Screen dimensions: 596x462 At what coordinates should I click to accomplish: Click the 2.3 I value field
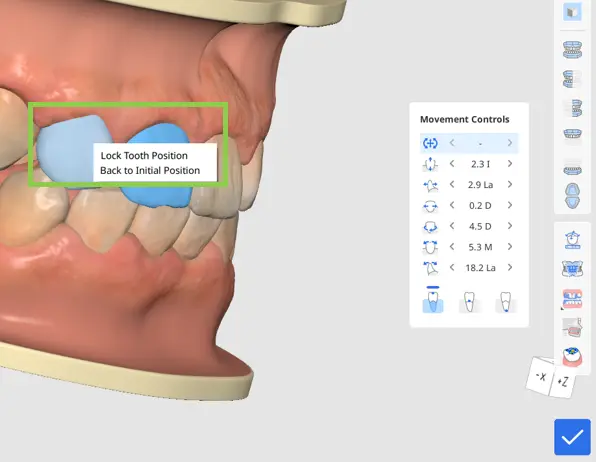[480, 164]
